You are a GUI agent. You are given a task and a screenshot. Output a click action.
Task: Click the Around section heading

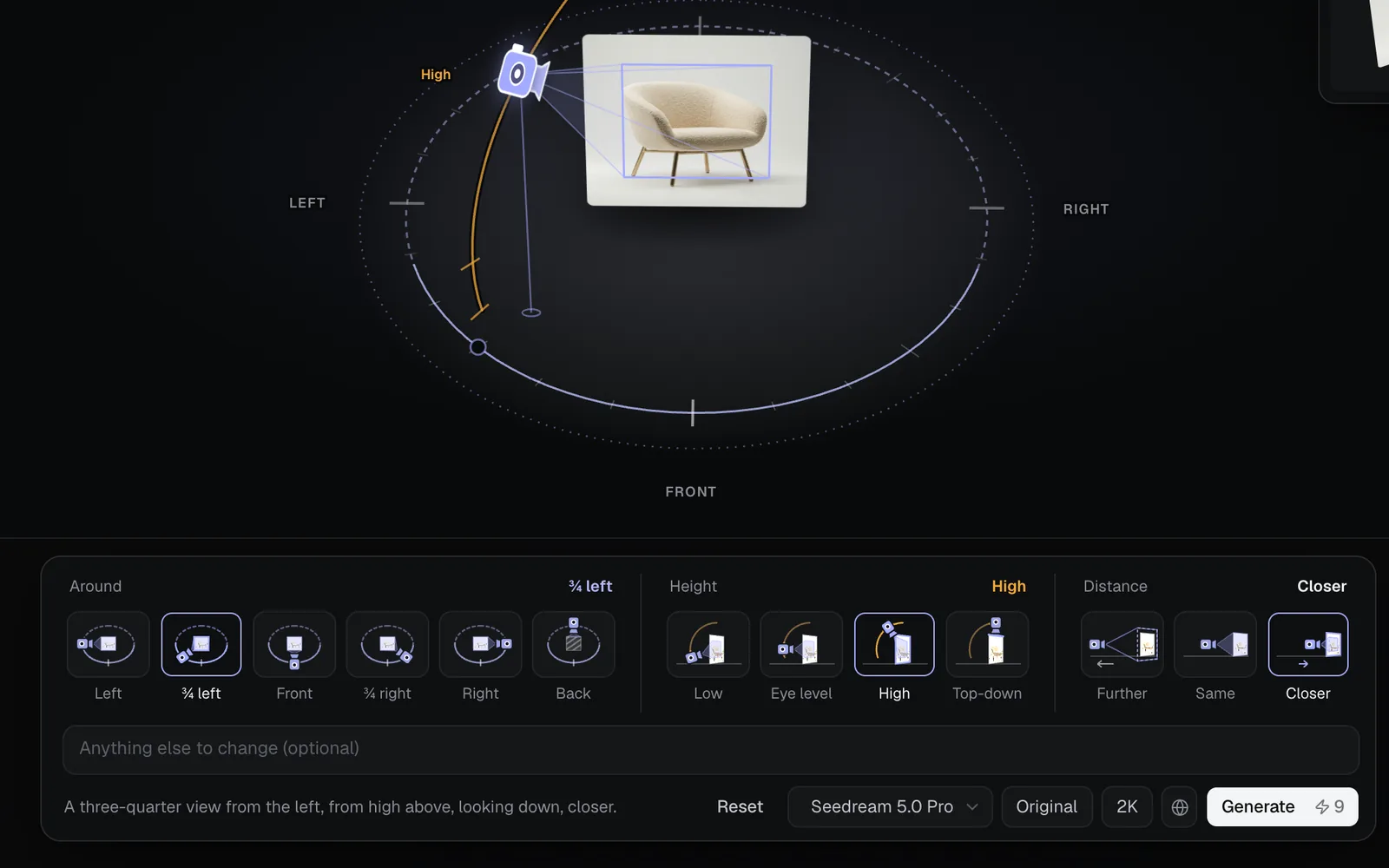(95, 587)
